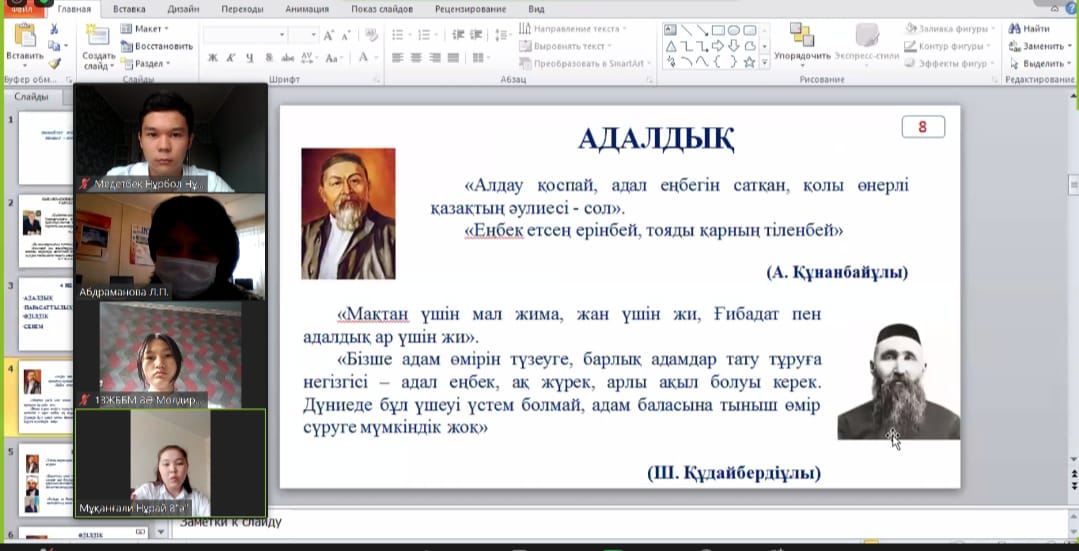The width and height of the screenshot is (1079, 551).
Task: Toggle bold (Ж) formatting
Action: point(213,58)
